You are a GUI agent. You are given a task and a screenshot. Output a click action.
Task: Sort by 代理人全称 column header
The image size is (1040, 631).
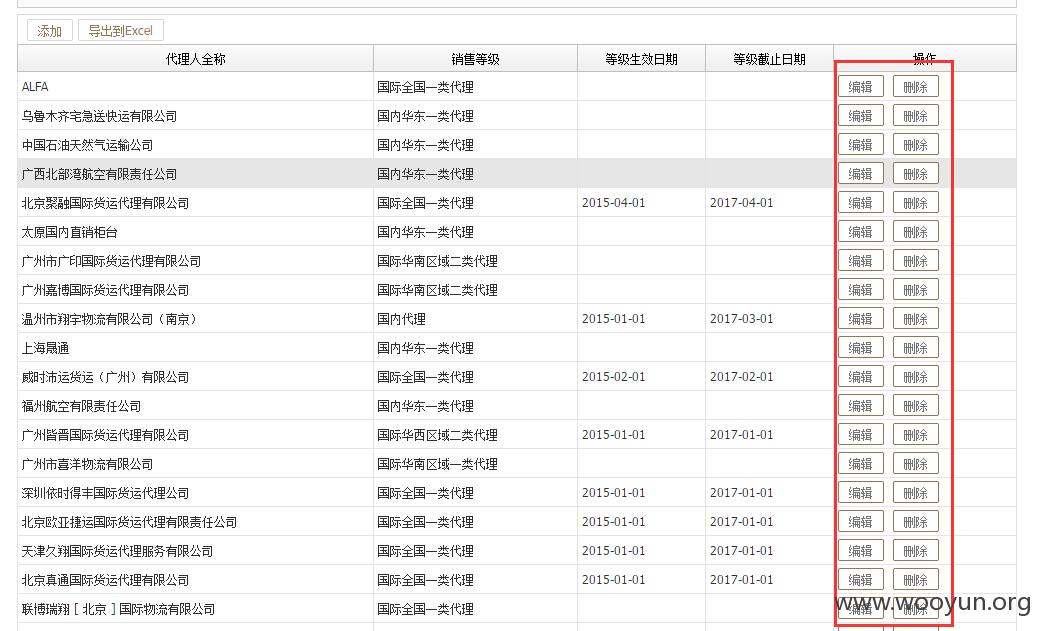[196, 59]
